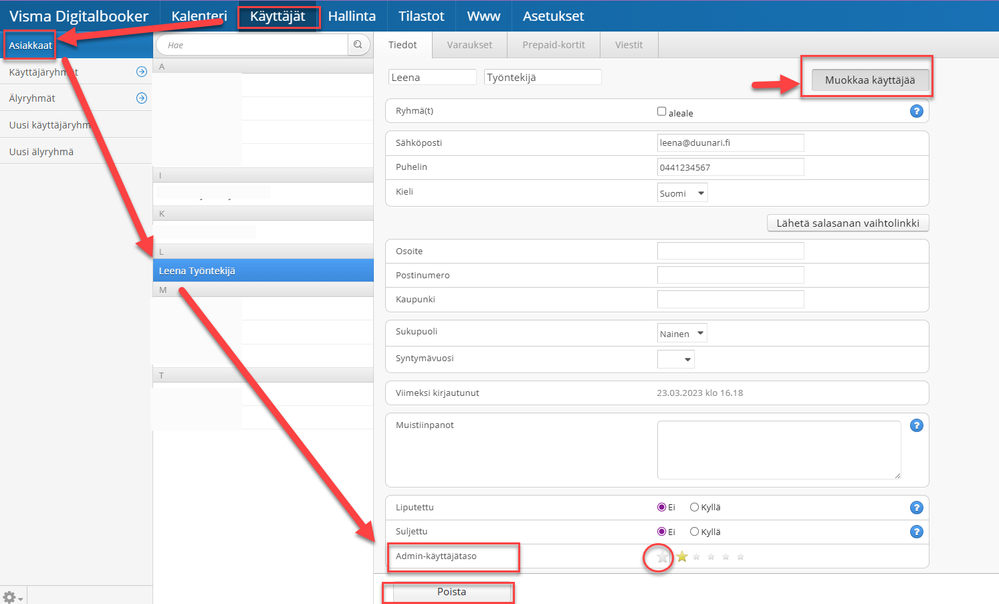Open Käyttäjäryhmät via its arrow icon
999x604 pixels.
(x=141, y=72)
